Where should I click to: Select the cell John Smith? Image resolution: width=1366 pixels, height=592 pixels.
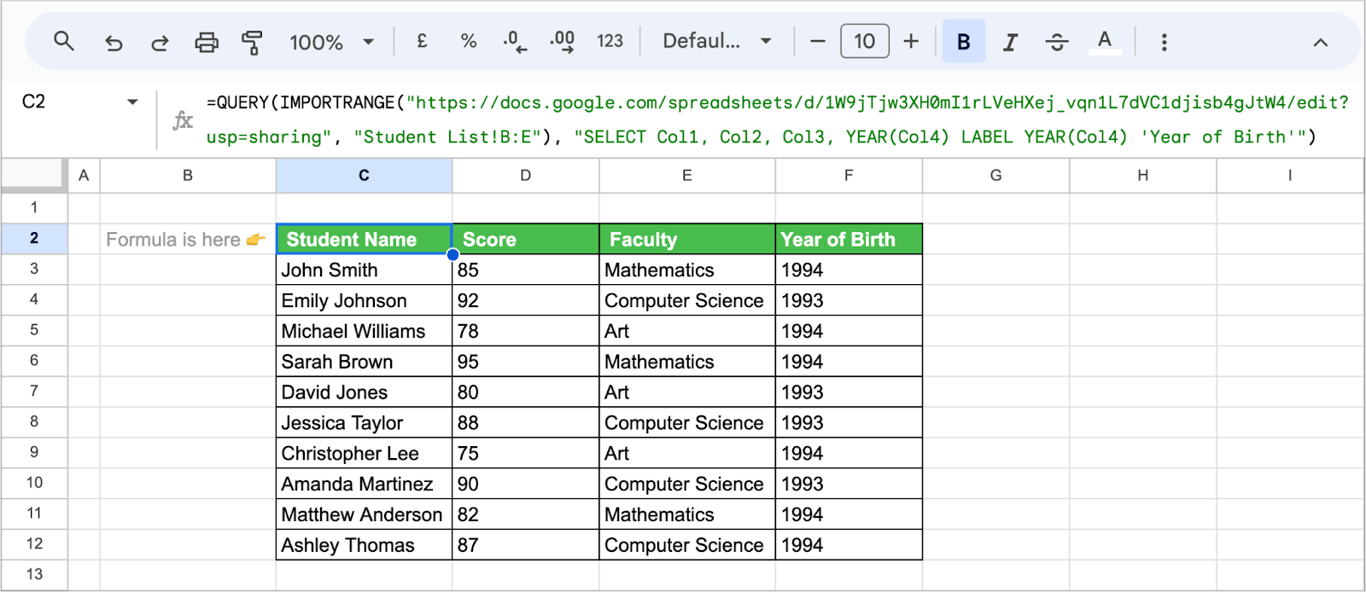pos(364,270)
